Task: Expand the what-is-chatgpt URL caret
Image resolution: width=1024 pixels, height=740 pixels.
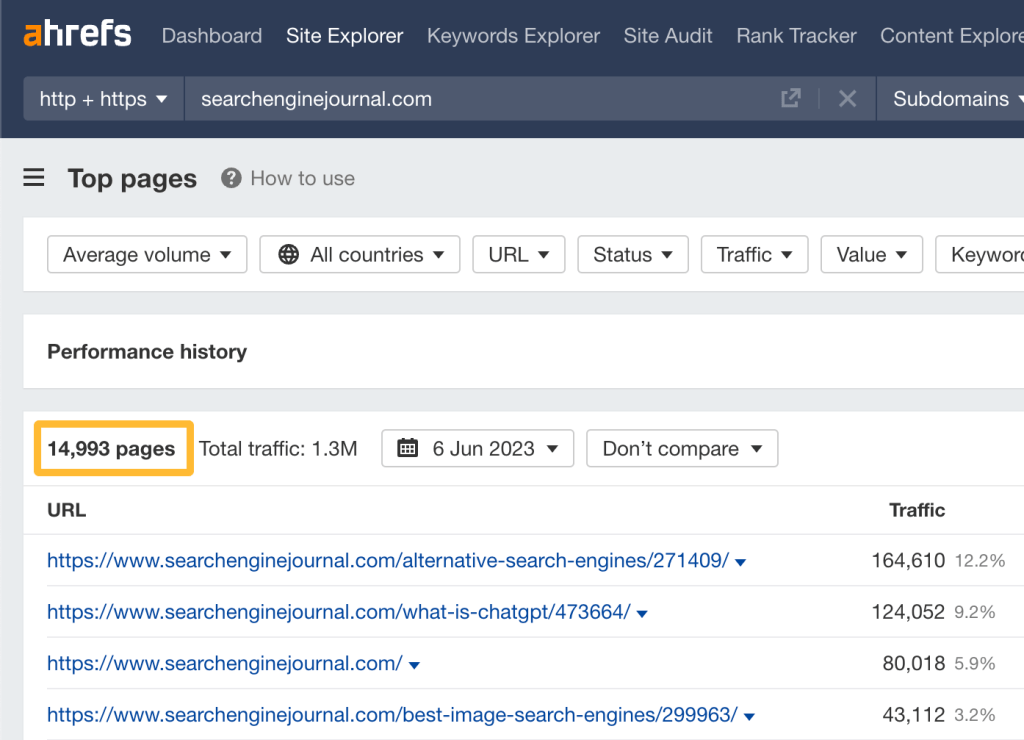Action: pos(642,613)
